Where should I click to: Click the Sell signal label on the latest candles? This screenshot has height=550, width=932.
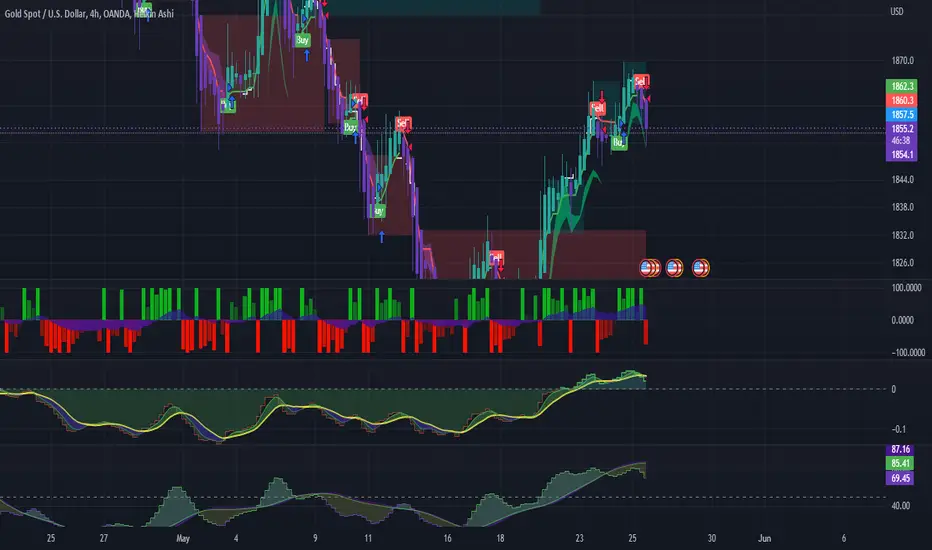click(x=641, y=80)
